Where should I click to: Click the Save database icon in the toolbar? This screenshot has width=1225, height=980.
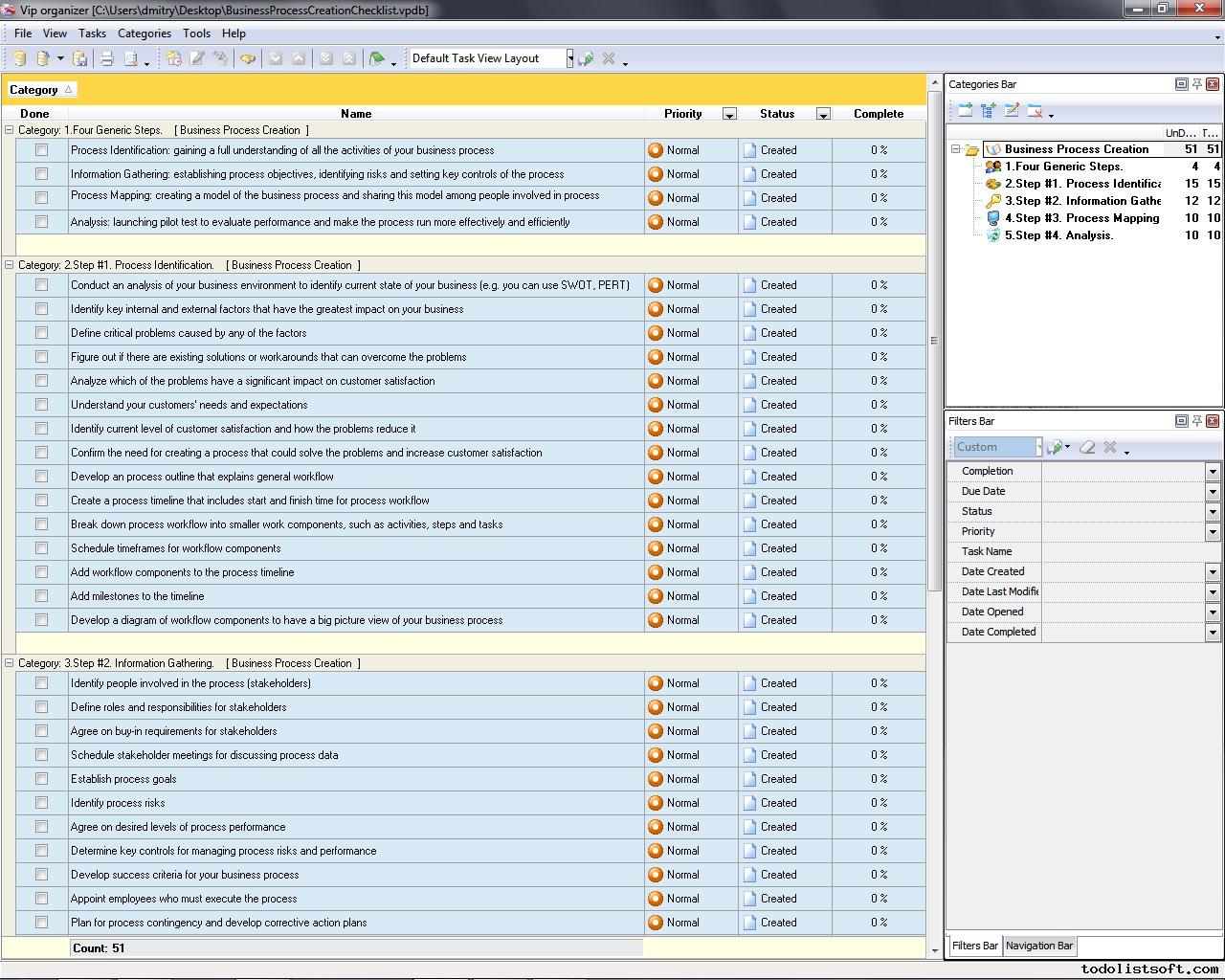coord(80,58)
